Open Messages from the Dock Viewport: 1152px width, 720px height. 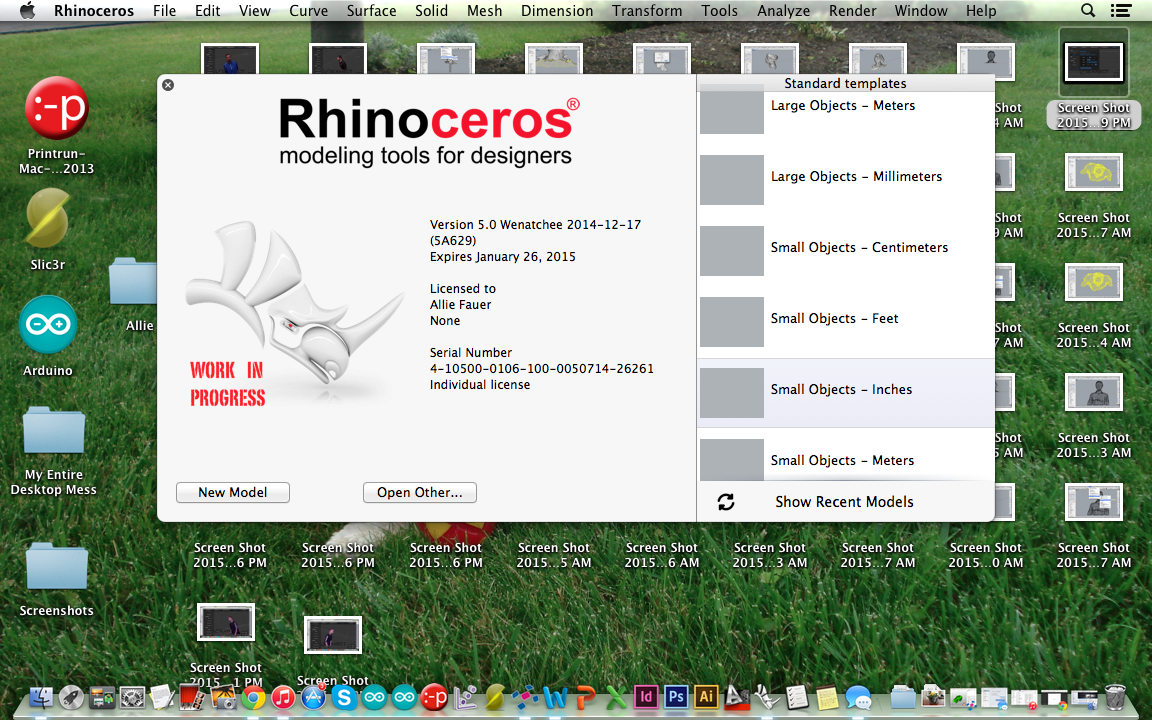pos(858,698)
